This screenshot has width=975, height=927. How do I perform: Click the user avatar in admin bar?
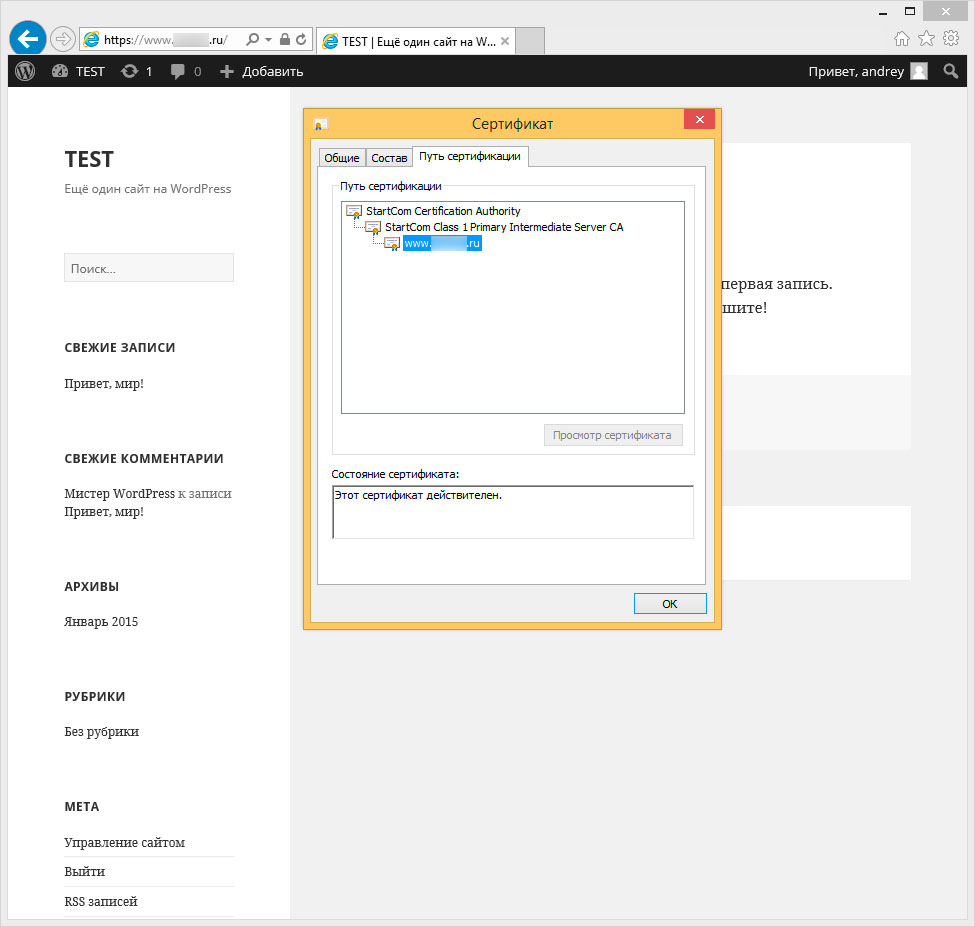pos(918,71)
